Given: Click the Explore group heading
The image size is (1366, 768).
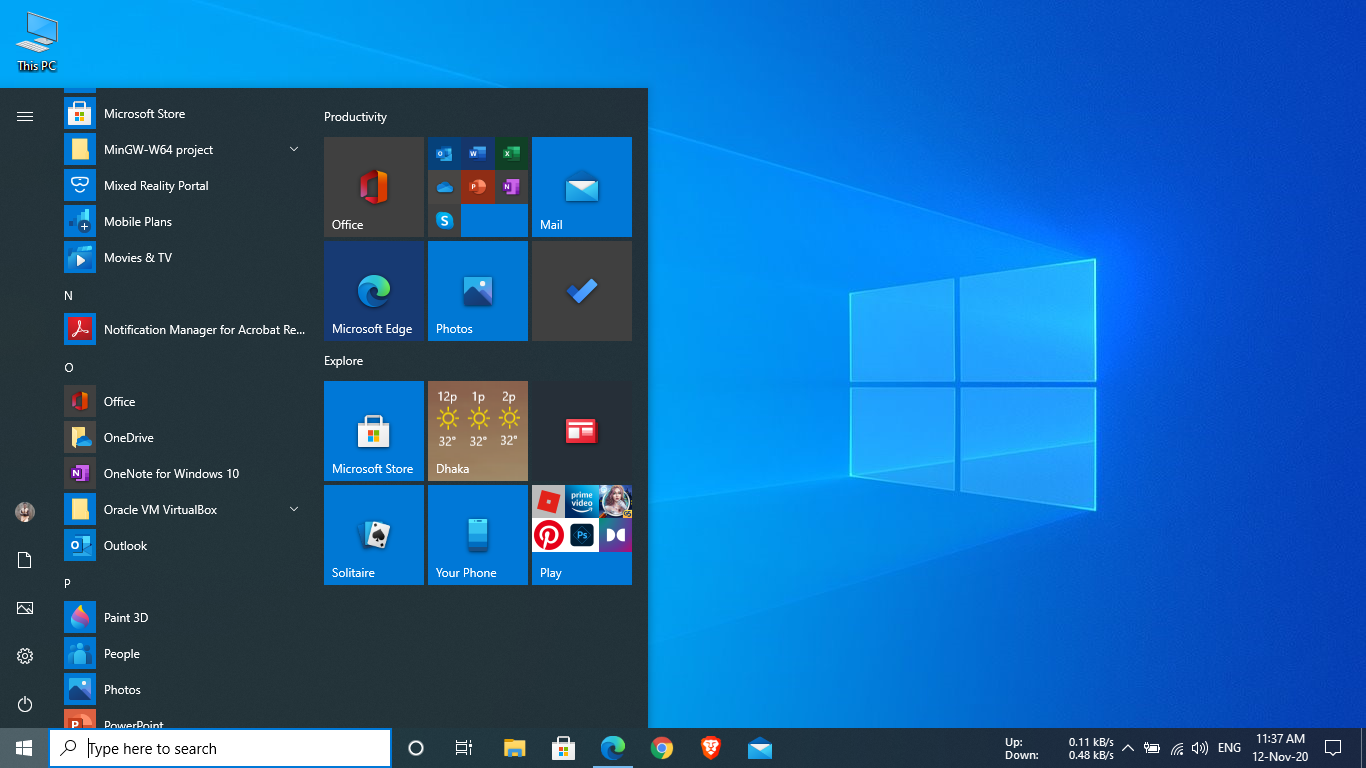Looking at the screenshot, I should [x=343, y=361].
